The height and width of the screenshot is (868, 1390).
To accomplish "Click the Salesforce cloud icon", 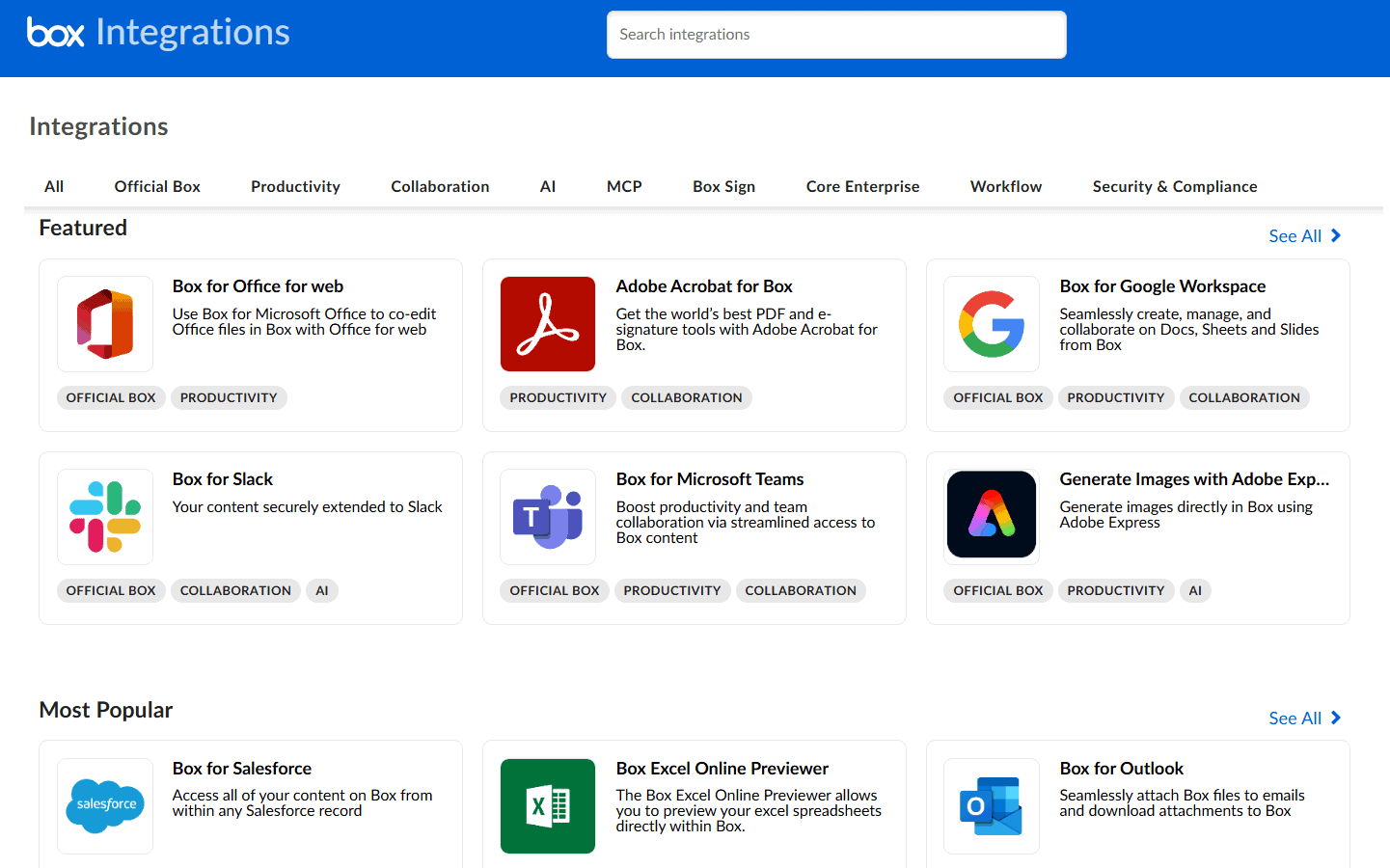I will [105, 805].
